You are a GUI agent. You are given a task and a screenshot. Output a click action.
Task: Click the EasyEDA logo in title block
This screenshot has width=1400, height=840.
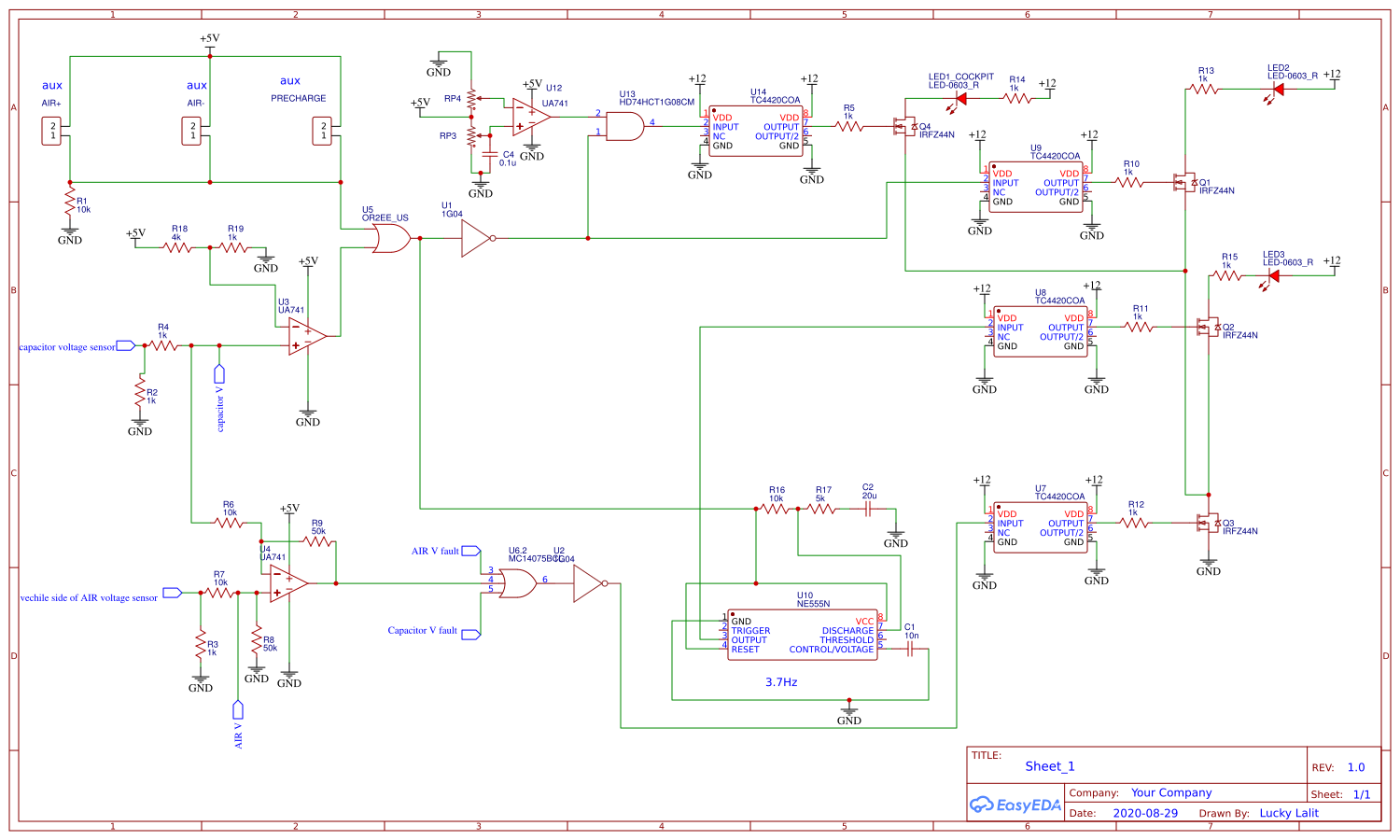tap(1017, 803)
